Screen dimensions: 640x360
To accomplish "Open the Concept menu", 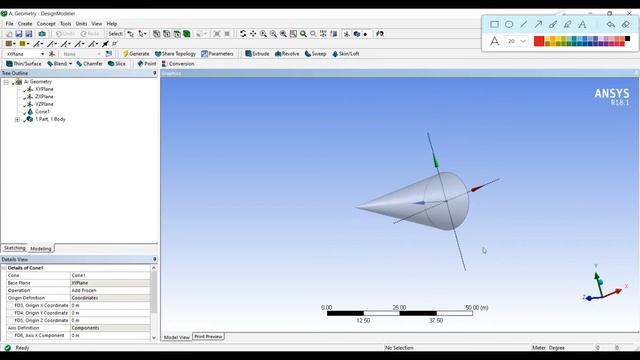I will (46, 24).
